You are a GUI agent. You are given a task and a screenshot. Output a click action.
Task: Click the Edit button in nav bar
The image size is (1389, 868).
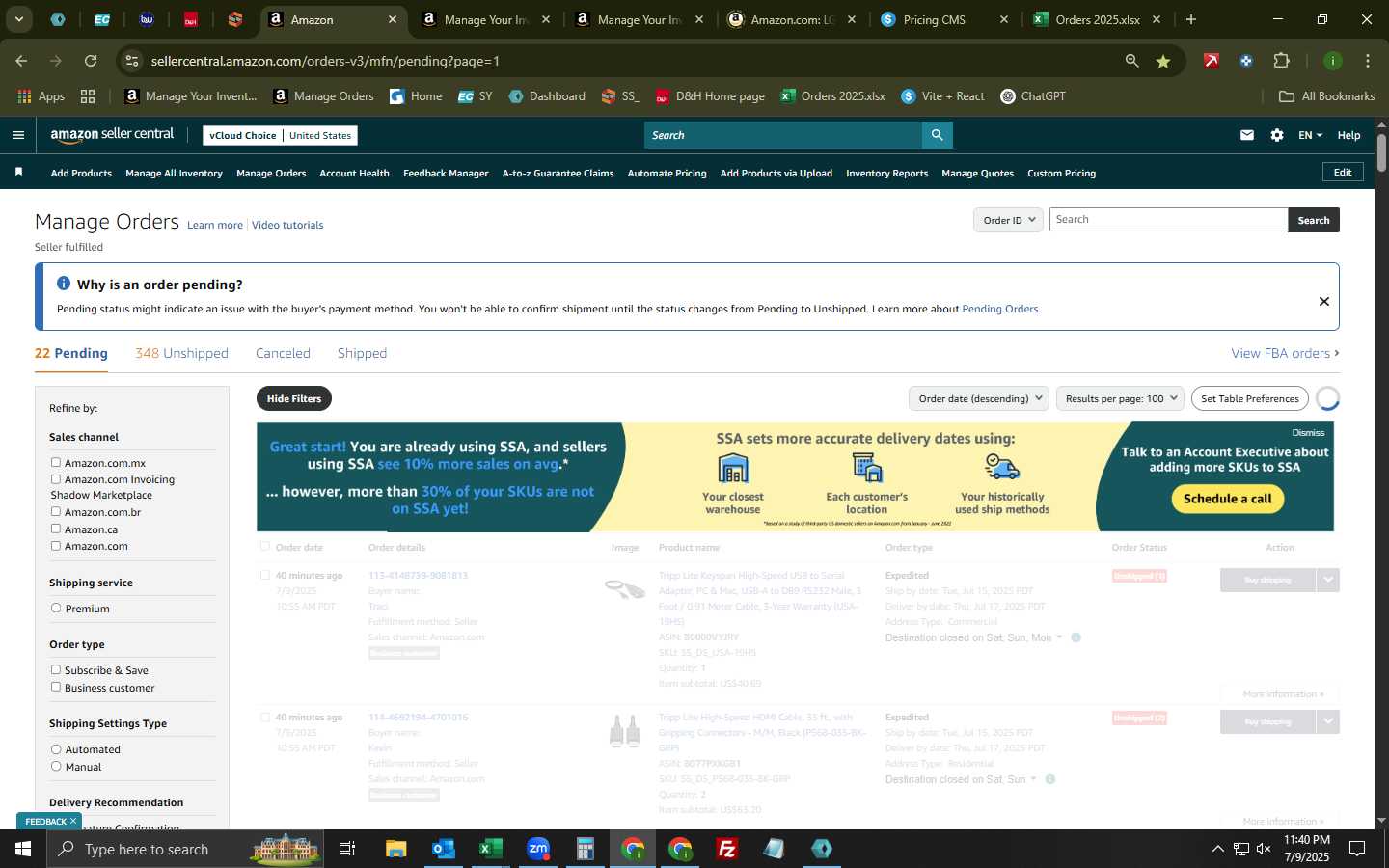pyautogui.click(x=1343, y=172)
